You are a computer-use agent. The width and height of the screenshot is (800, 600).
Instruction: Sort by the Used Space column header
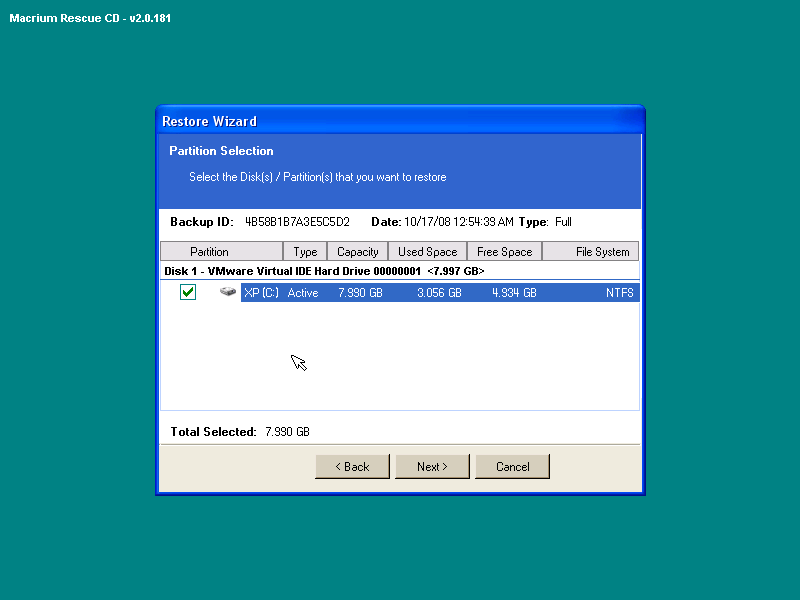(427, 252)
